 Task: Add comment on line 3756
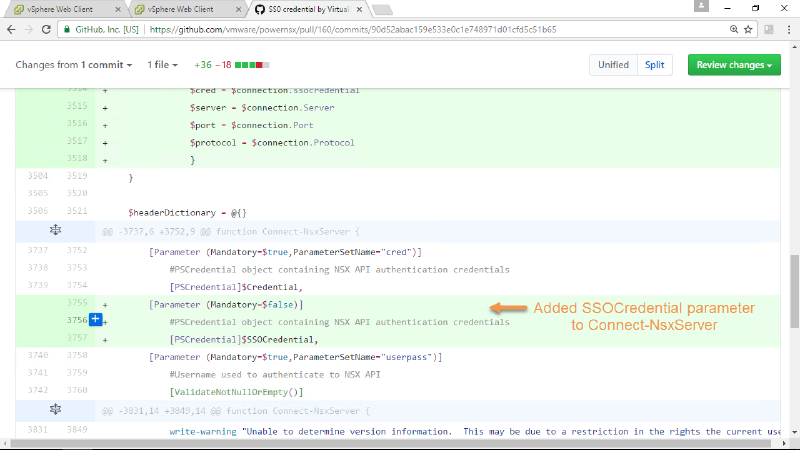point(95,319)
